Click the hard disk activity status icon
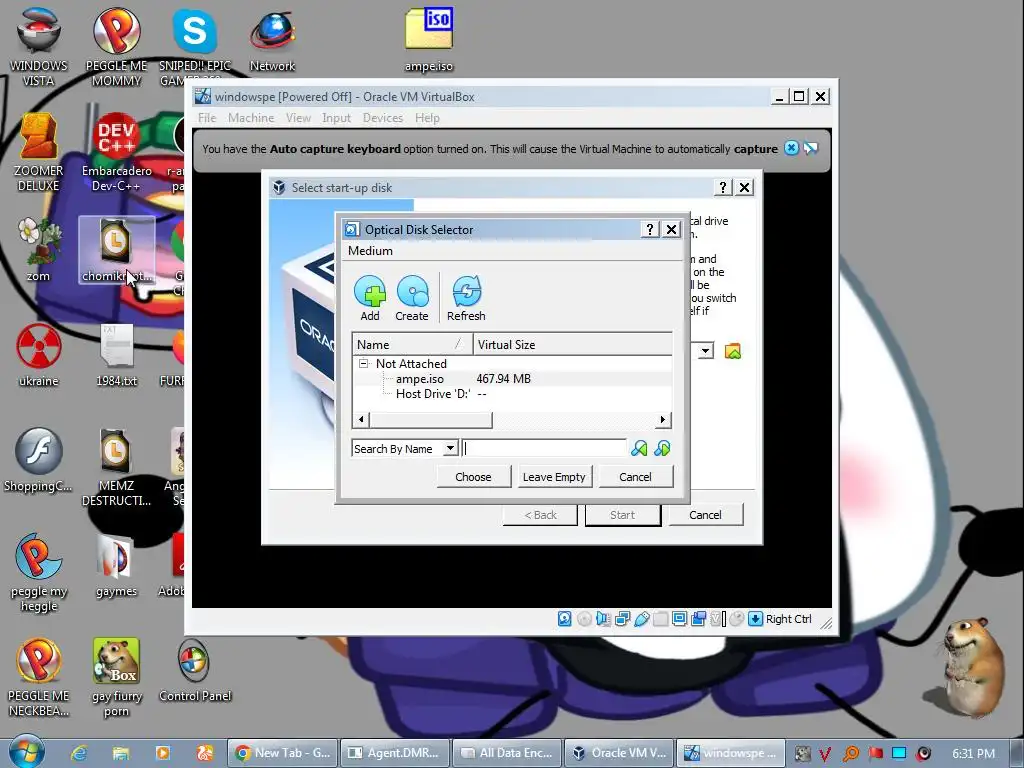Screen dimensions: 1024x768 click(565, 618)
